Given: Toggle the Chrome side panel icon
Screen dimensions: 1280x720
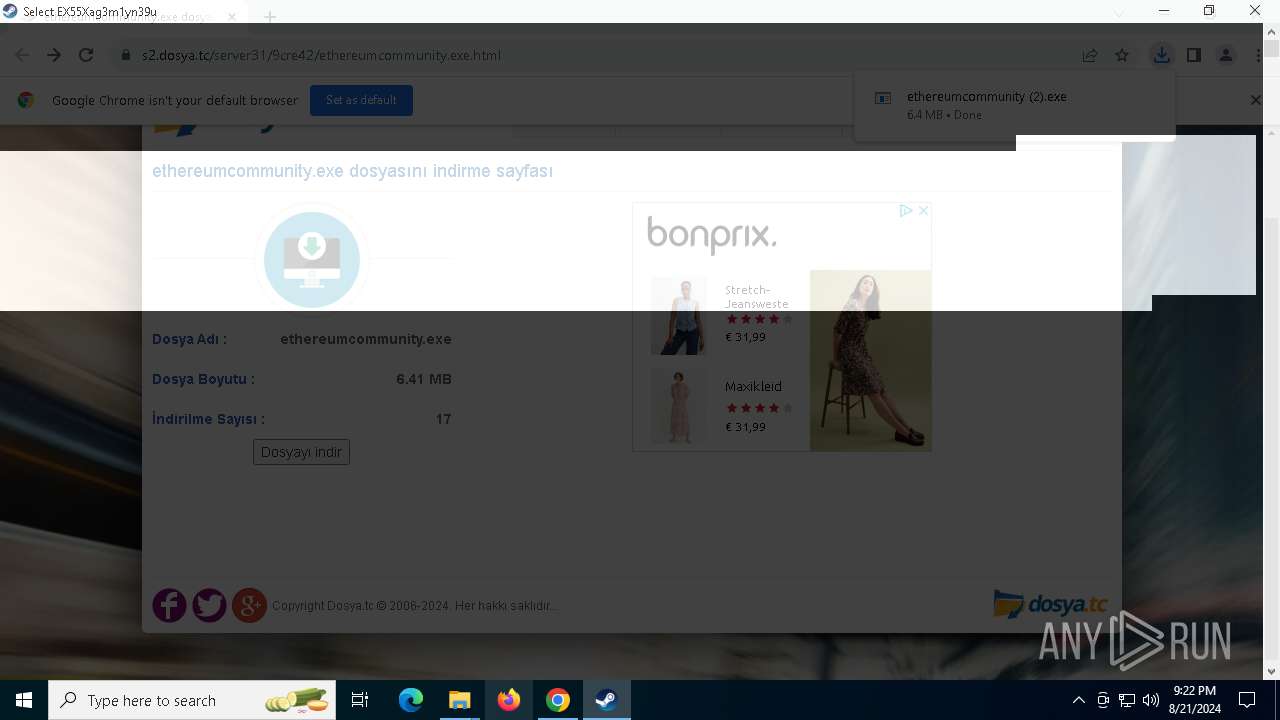Looking at the screenshot, I should click(x=1194, y=56).
